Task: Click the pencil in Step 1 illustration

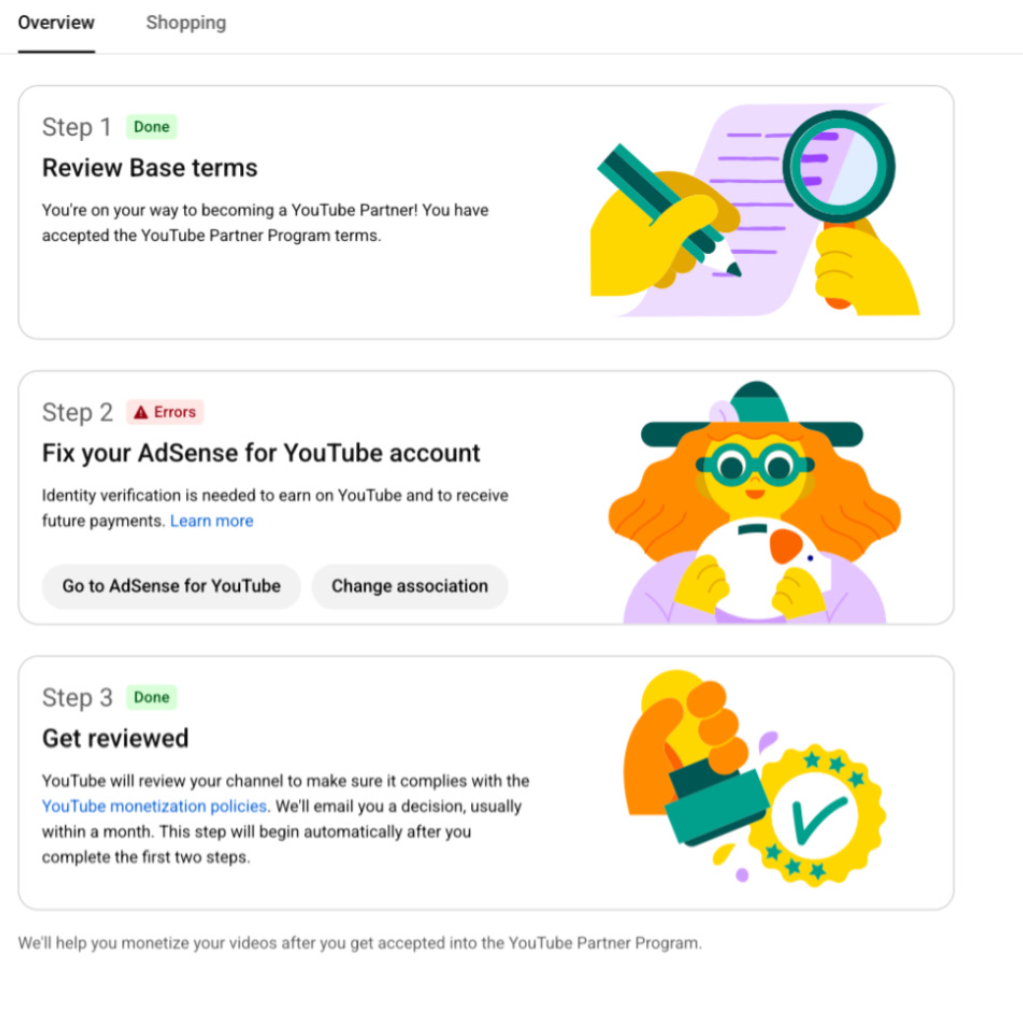Action: pyautogui.click(x=669, y=210)
